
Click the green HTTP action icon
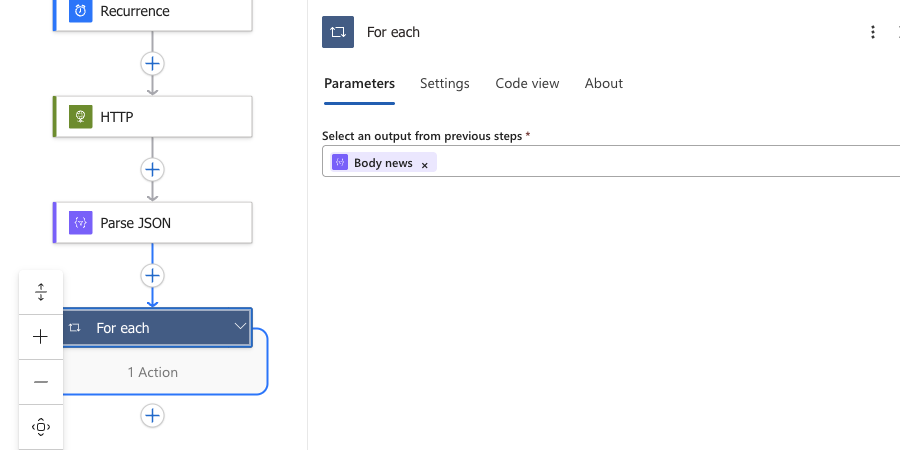click(80, 117)
